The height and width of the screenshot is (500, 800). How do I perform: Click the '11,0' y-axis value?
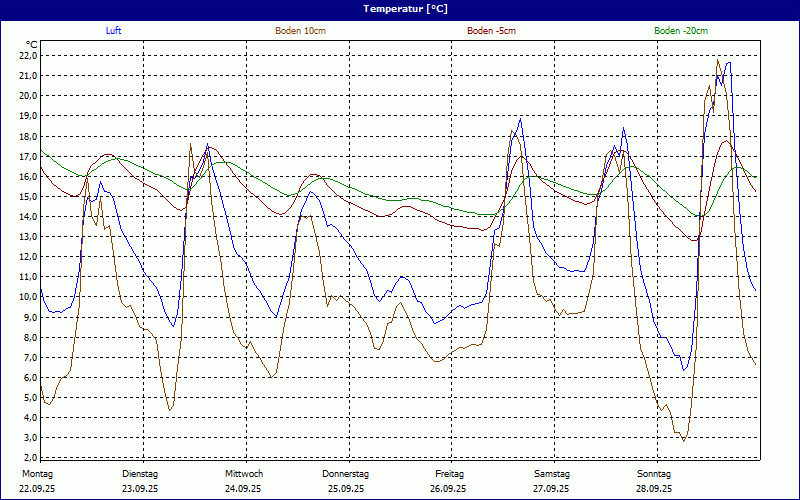coord(29,277)
